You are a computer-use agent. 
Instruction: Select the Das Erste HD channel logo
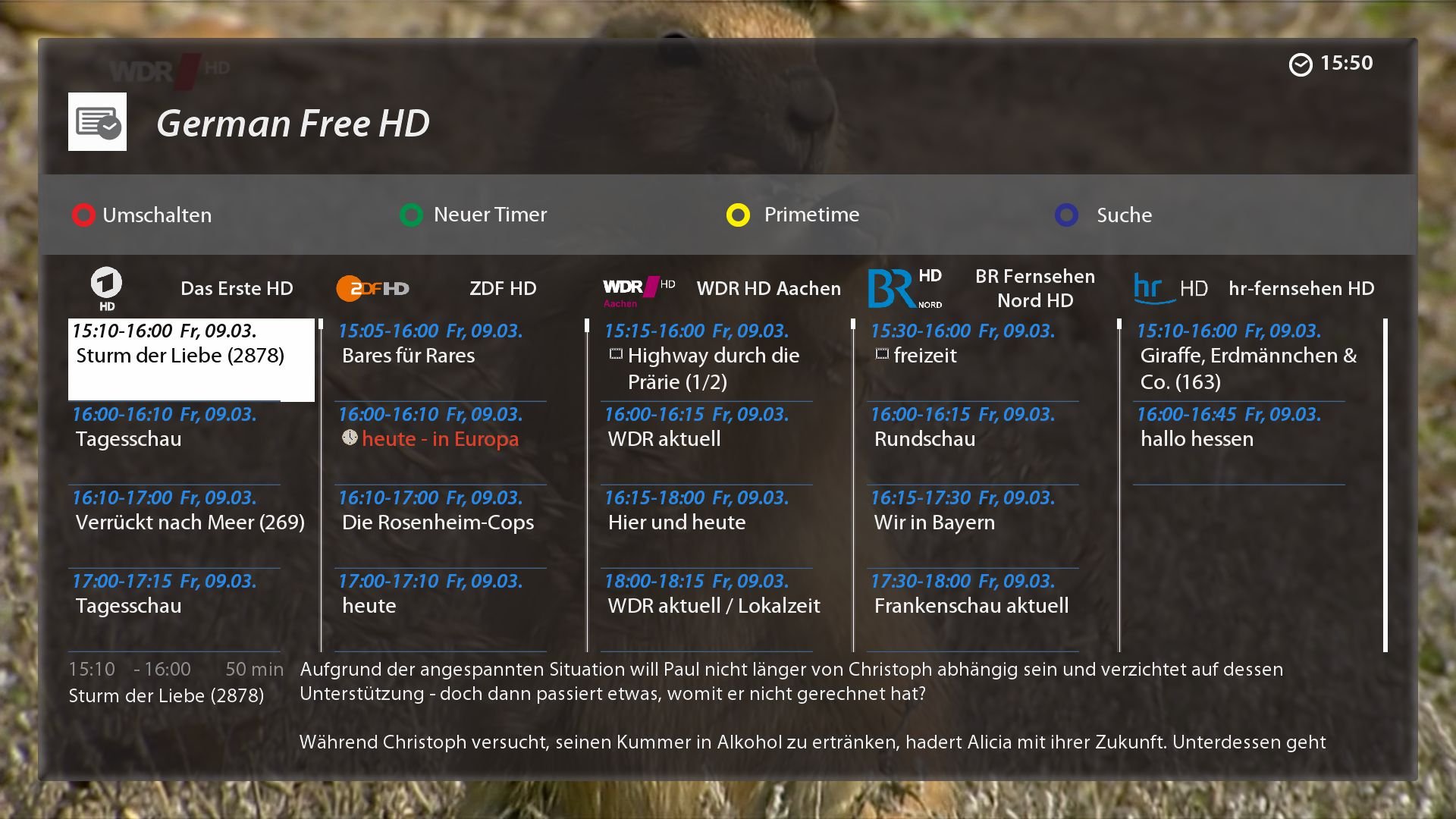[107, 289]
